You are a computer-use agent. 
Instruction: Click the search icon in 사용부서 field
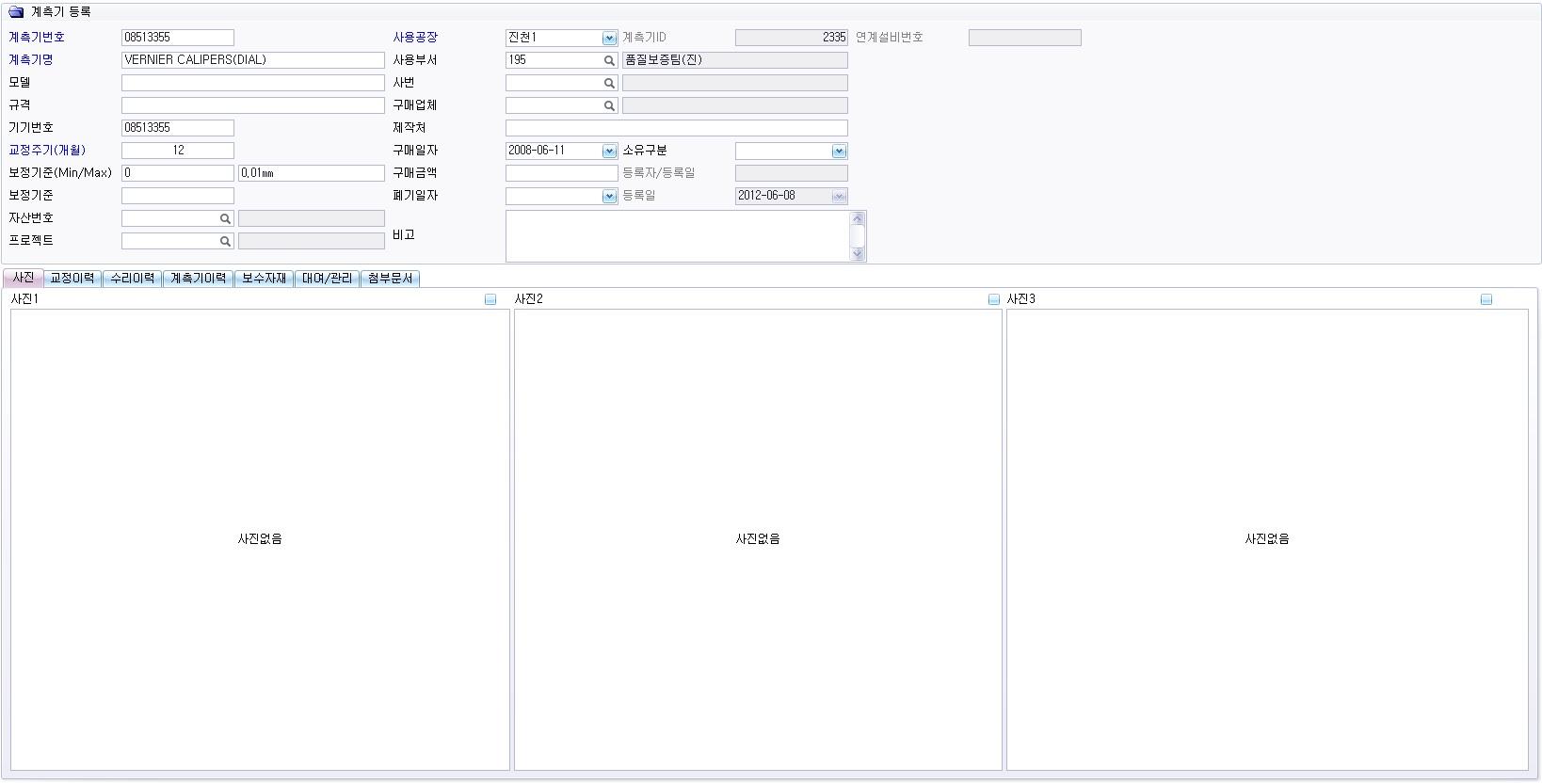click(609, 60)
